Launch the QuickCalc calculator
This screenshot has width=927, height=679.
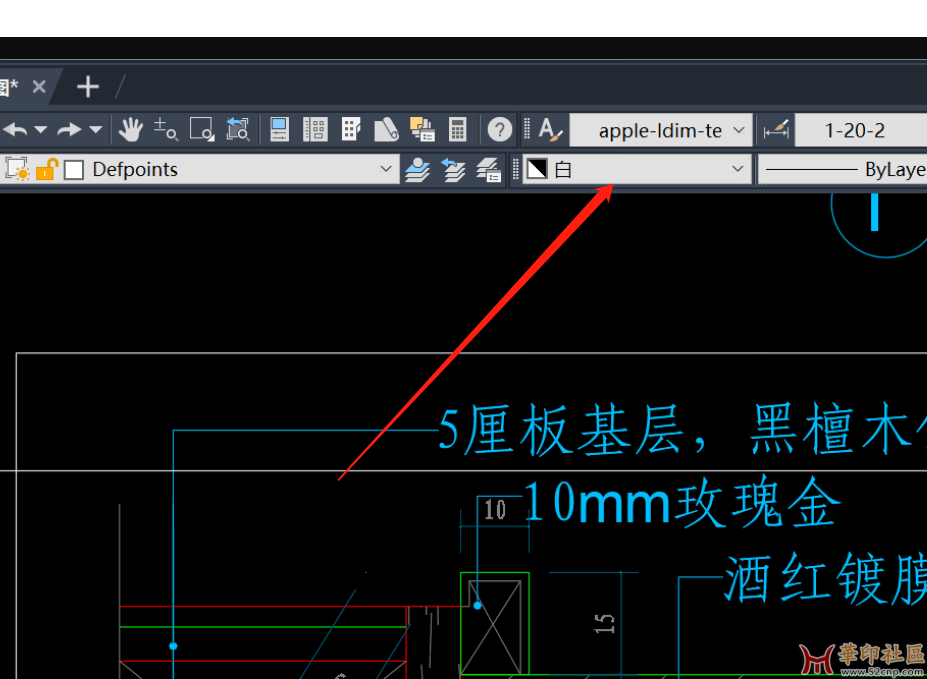click(x=457, y=129)
